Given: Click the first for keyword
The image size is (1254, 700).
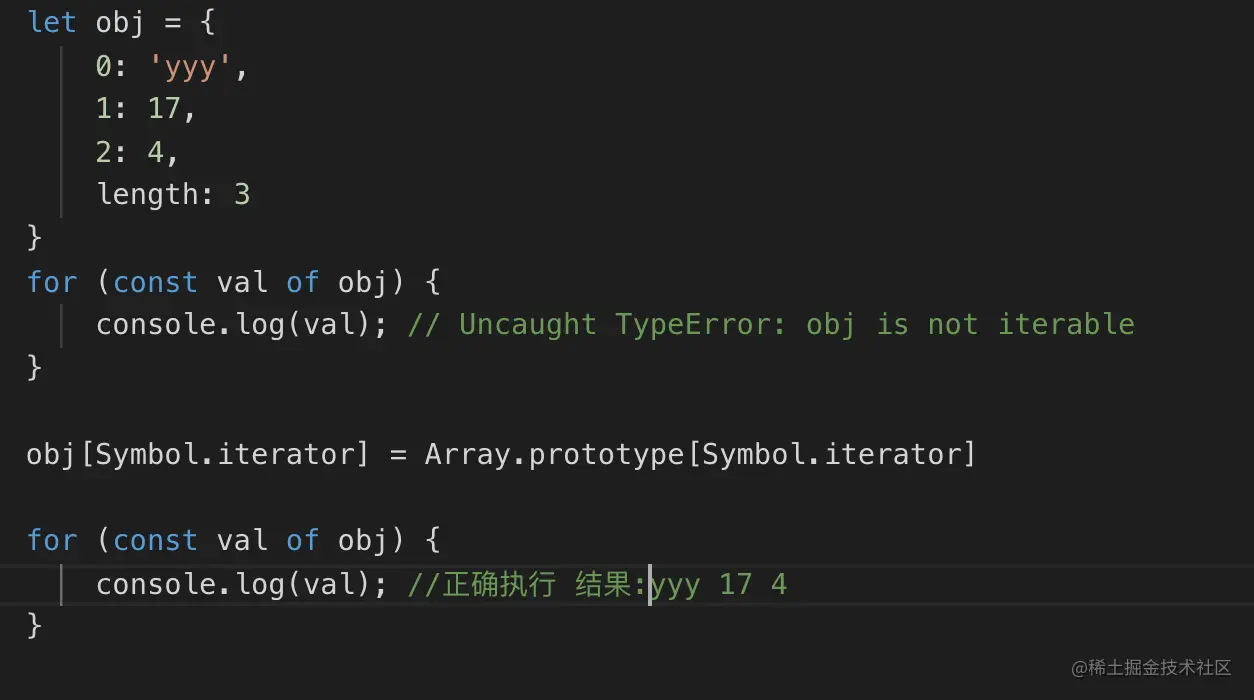Looking at the screenshot, I should click(x=52, y=282).
